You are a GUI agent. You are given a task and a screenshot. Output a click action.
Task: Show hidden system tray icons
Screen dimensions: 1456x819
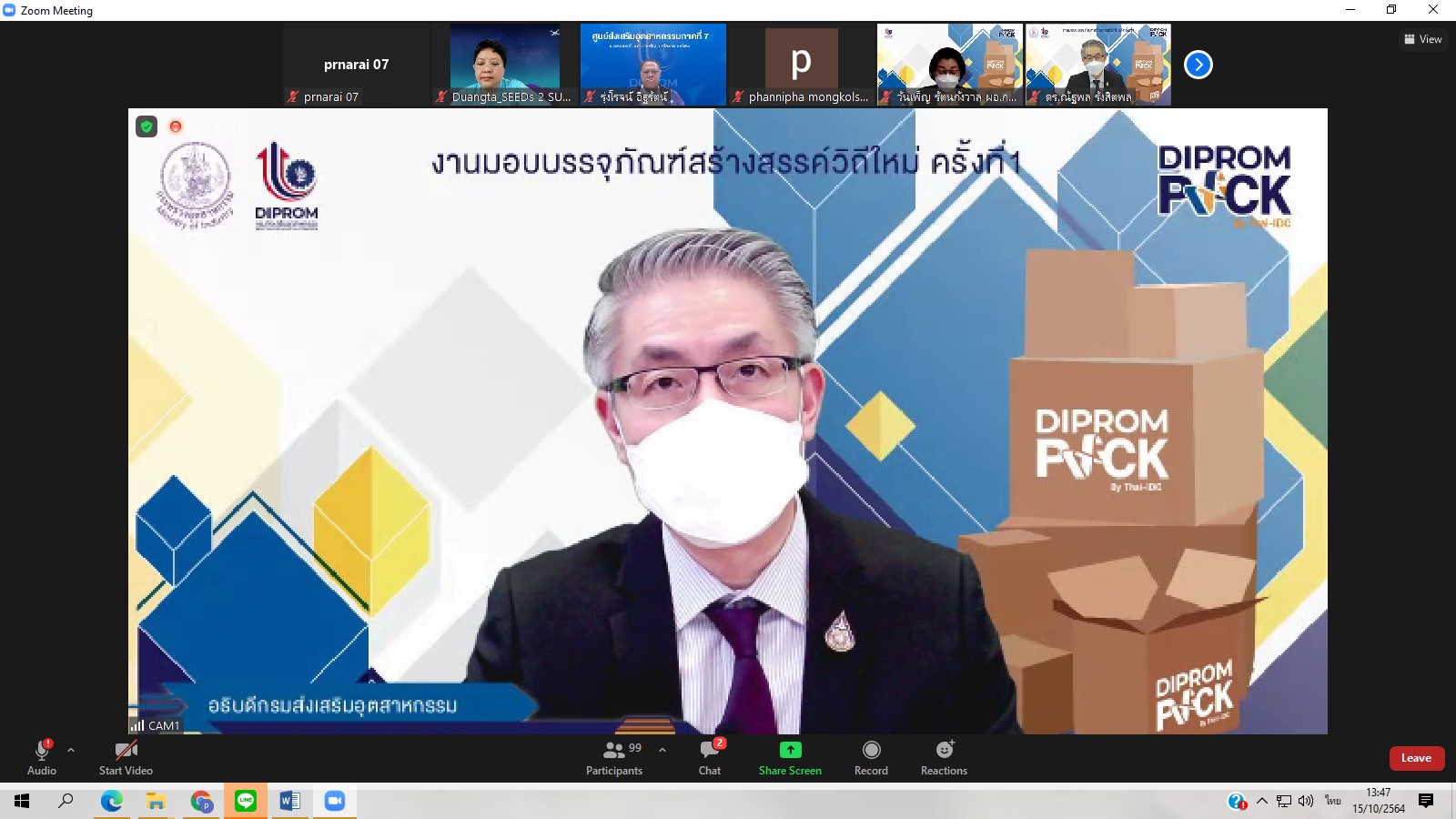click(1262, 801)
